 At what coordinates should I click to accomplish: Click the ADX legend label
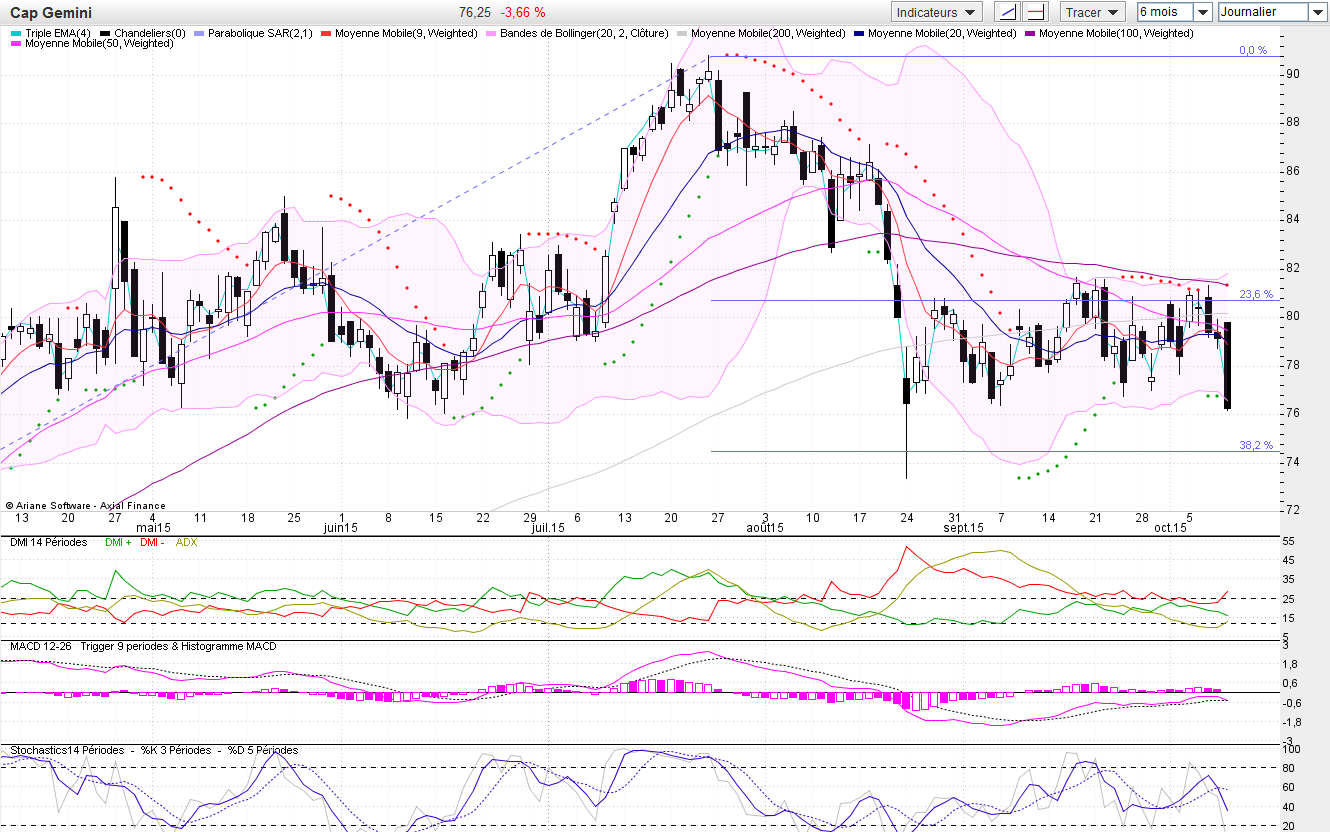(x=186, y=542)
